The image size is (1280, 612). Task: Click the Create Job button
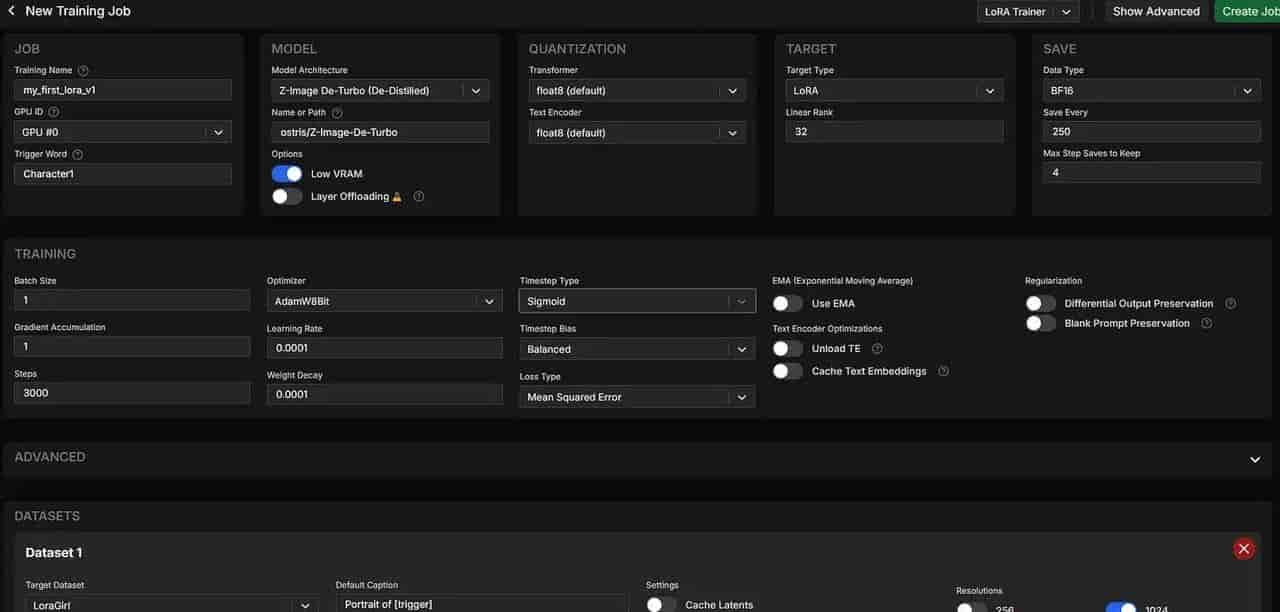(1250, 12)
